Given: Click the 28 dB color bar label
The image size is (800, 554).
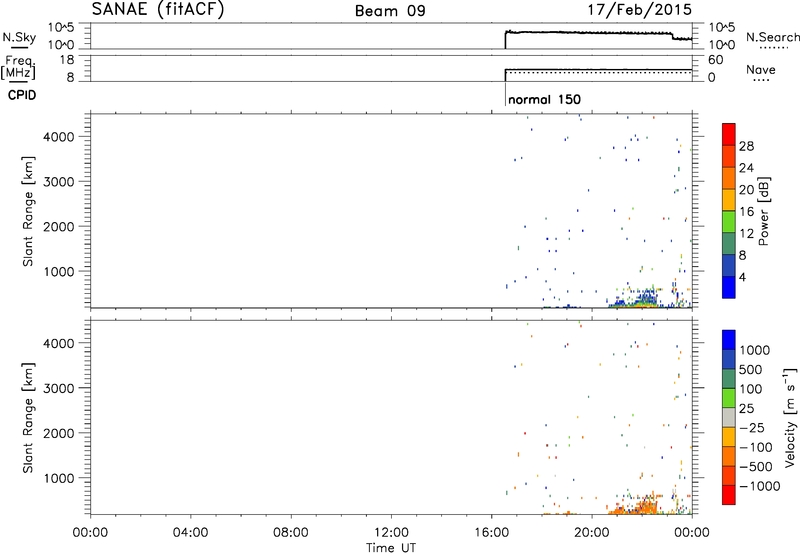Looking at the screenshot, I should pos(746,146).
